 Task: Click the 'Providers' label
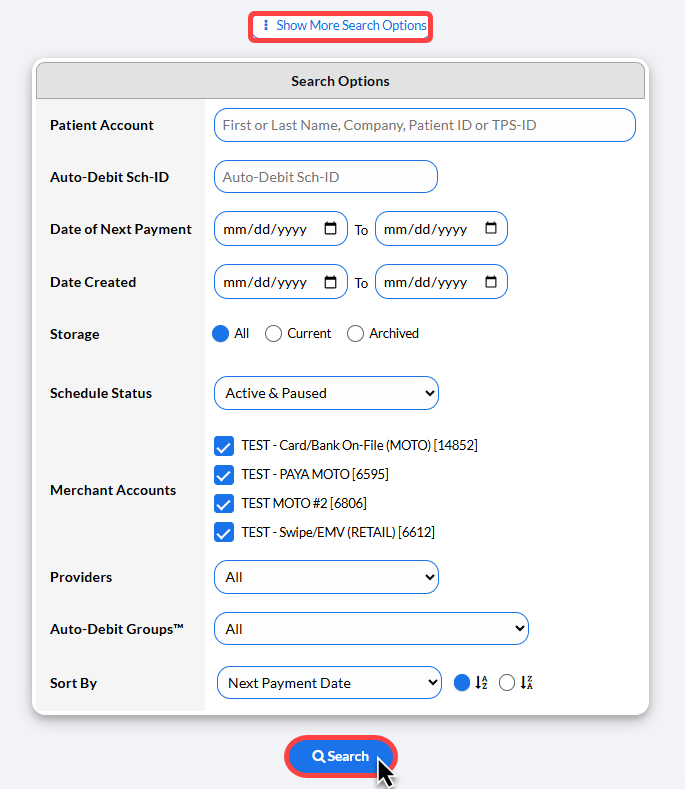click(81, 577)
